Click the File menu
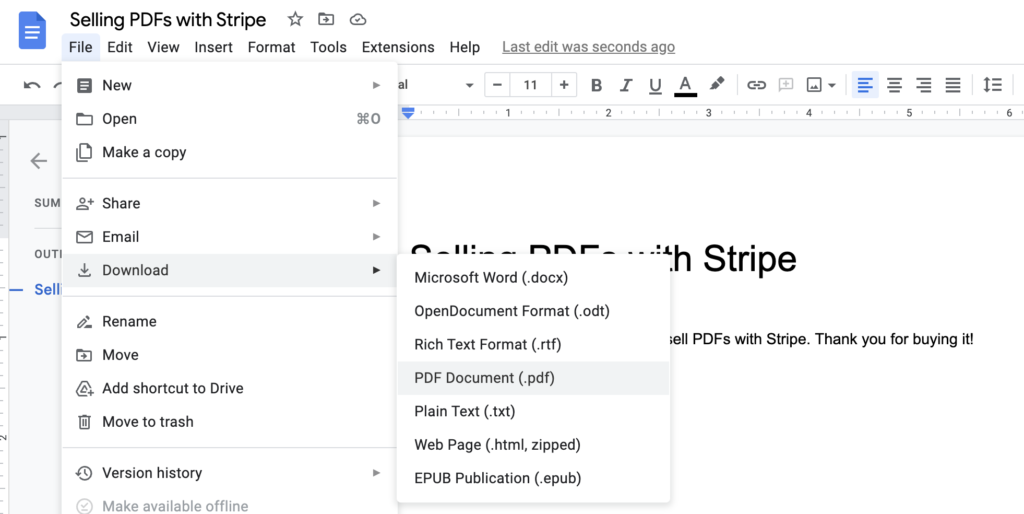 pyautogui.click(x=81, y=47)
